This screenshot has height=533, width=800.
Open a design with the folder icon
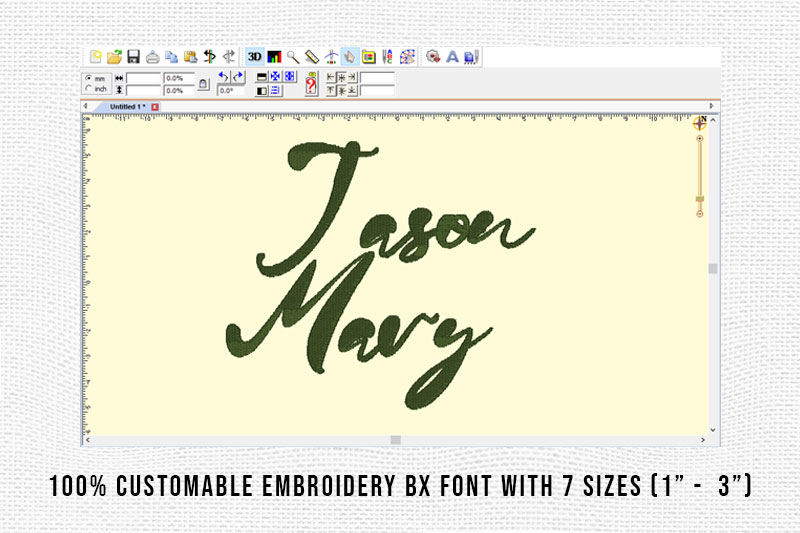click(x=114, y=57)
